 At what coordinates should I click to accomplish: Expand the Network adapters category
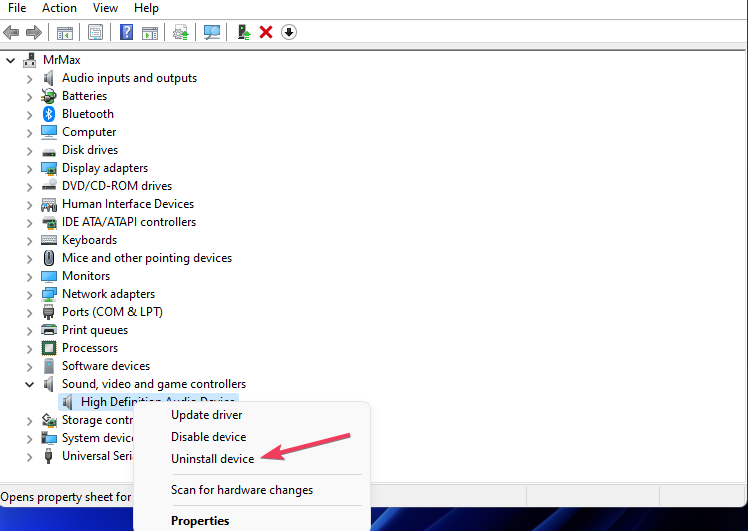(30, 295)
